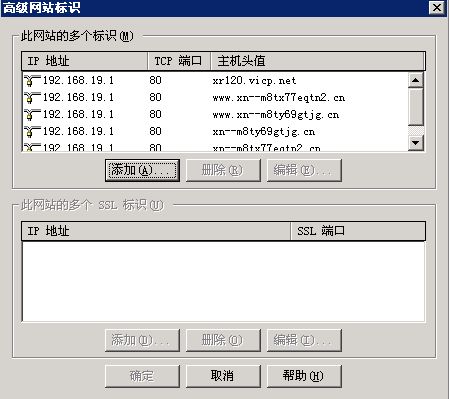The image size is (449, 399).
Task: Click IP address in www.xn--m8ty69gtjg.cn row
Action: 78,114
